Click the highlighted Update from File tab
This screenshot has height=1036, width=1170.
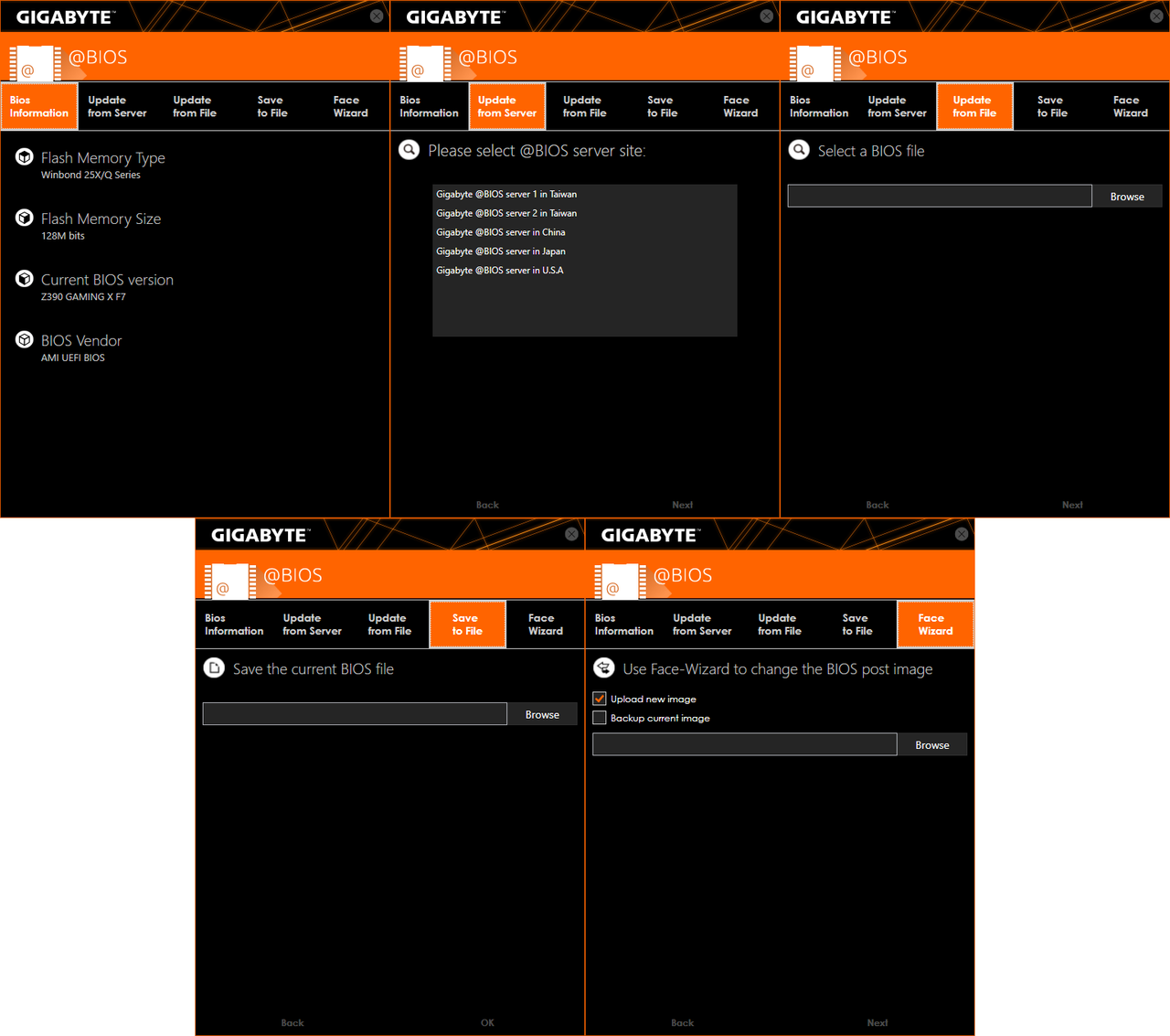(x=974, y=107)
